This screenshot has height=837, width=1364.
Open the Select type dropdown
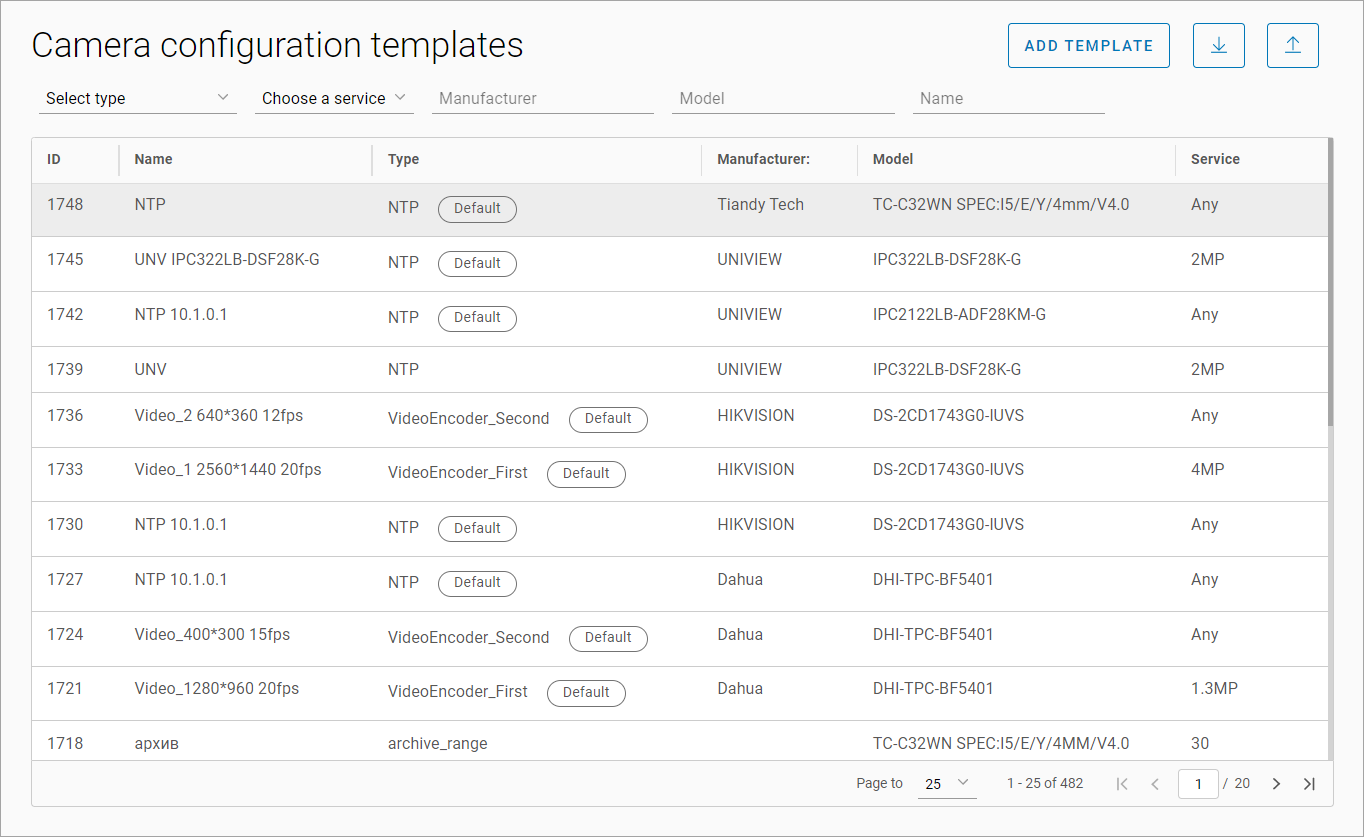click(x=137, y=98)
